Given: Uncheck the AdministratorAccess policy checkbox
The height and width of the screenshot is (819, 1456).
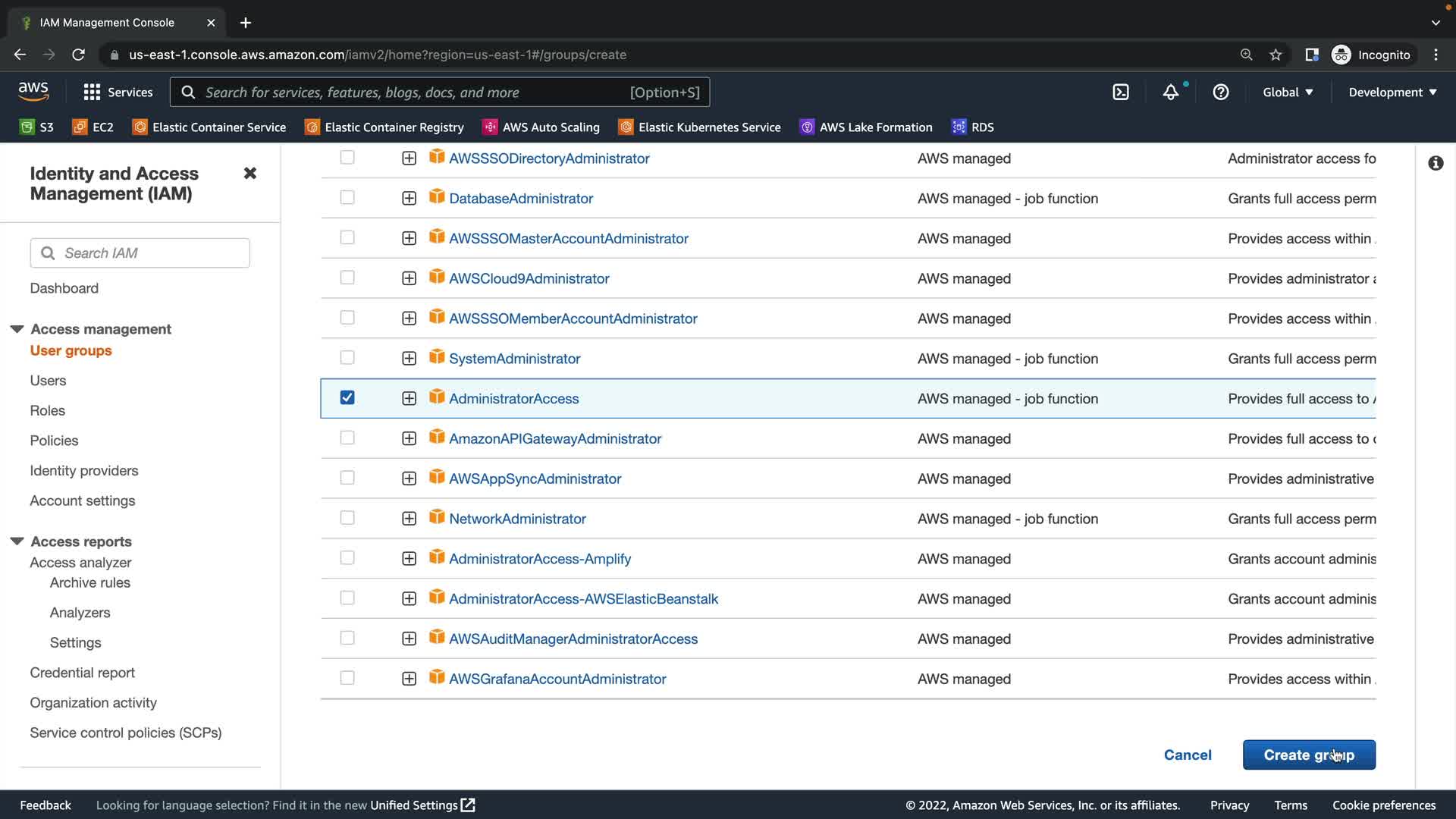Looking at the screenshot, I should tap(347, 398).
